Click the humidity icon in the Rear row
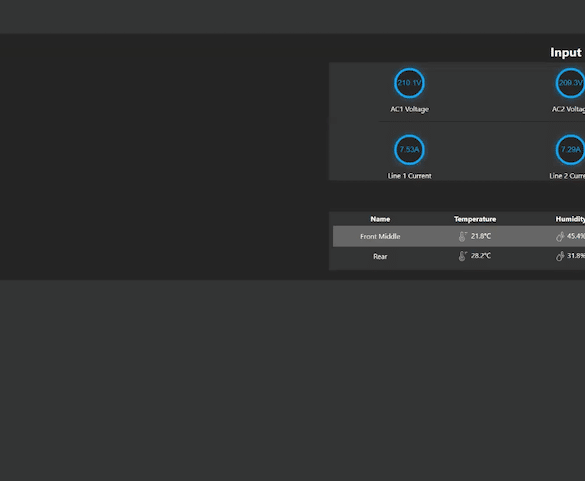Screen dimensions: 585x481 click(x=560, y=256)
